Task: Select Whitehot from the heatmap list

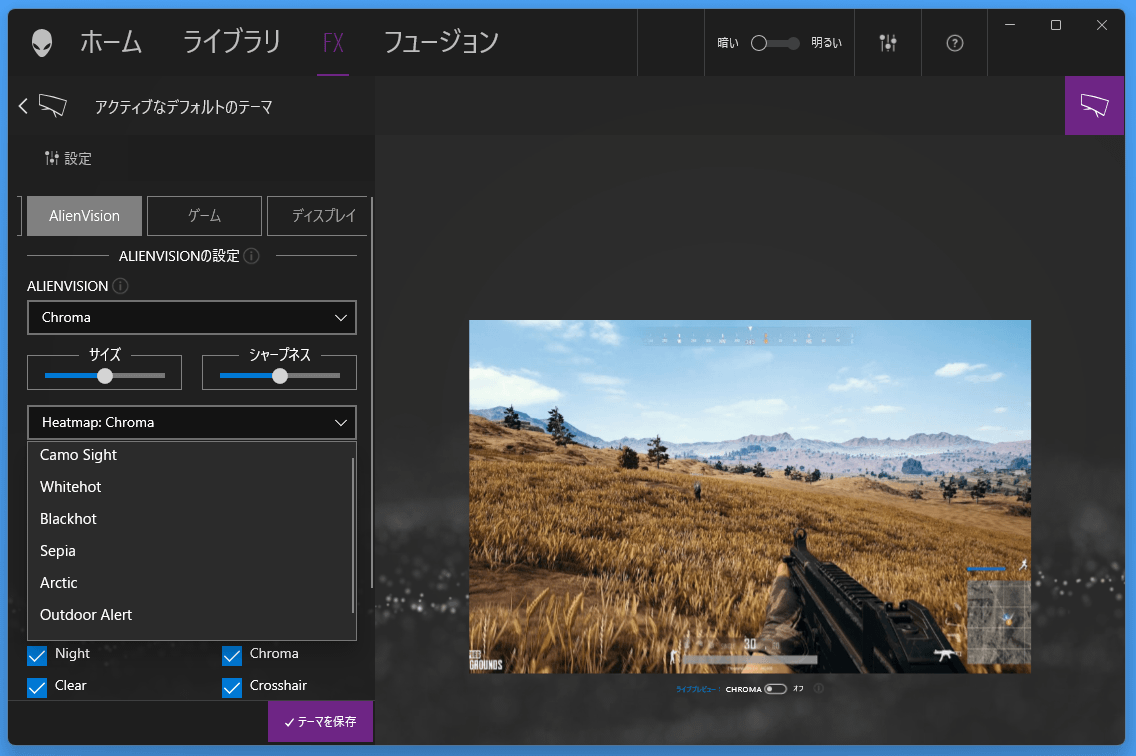Action: point(190,487)
